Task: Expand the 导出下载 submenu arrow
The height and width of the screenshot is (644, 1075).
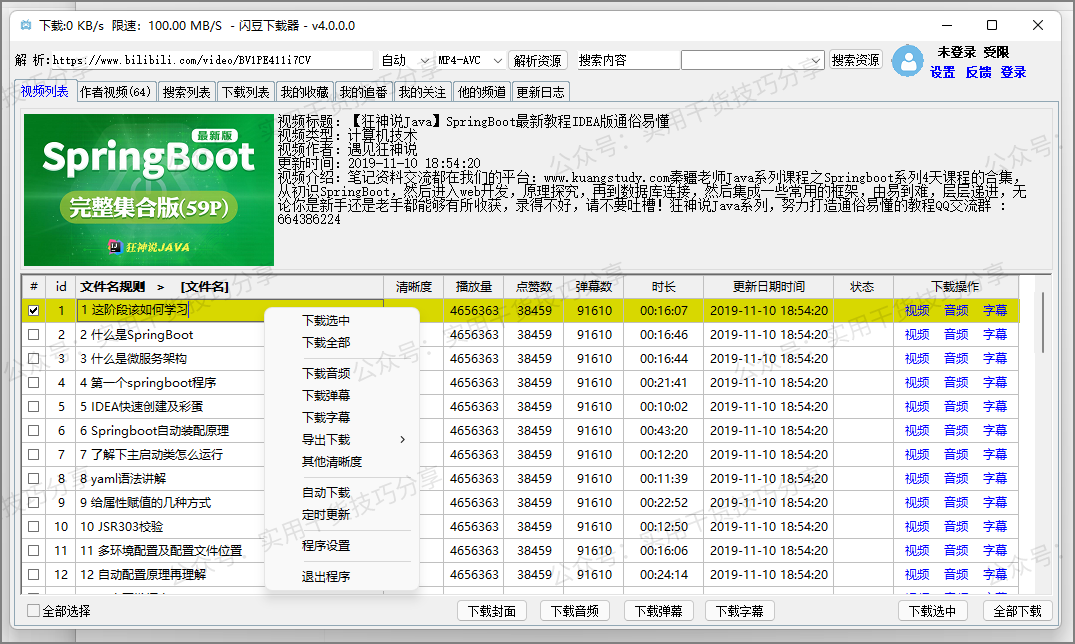Action: click(x=403, y=440)
